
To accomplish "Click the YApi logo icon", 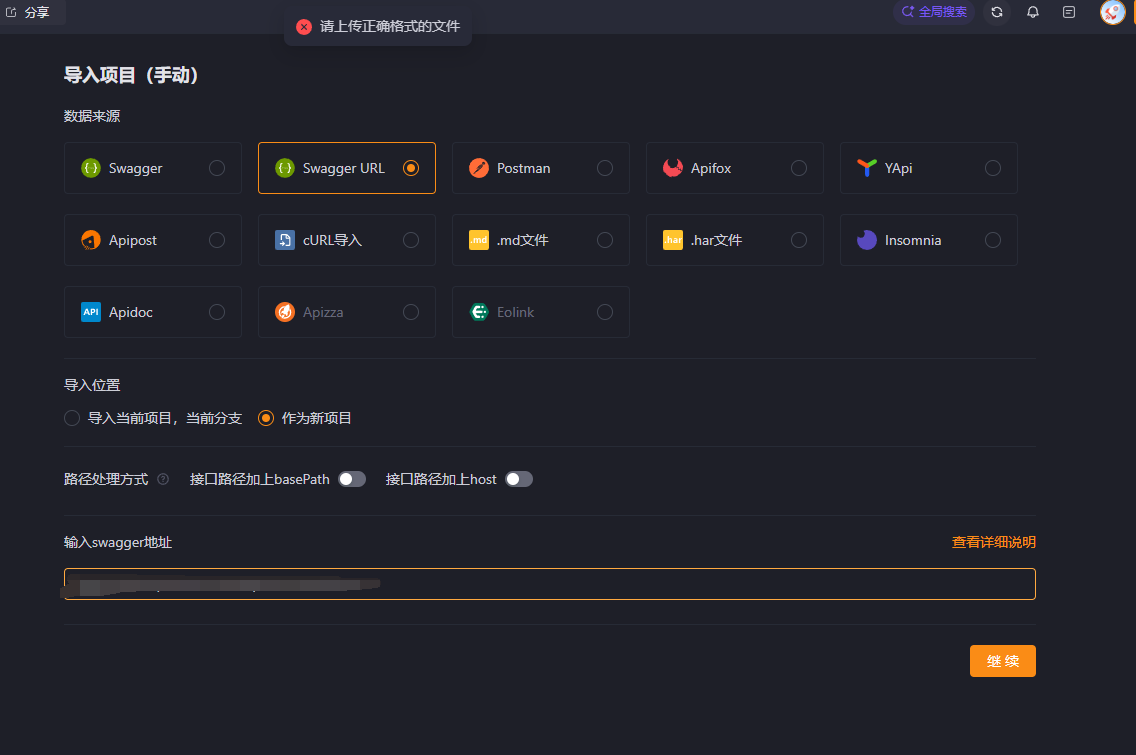I will [x=867, y=168].
